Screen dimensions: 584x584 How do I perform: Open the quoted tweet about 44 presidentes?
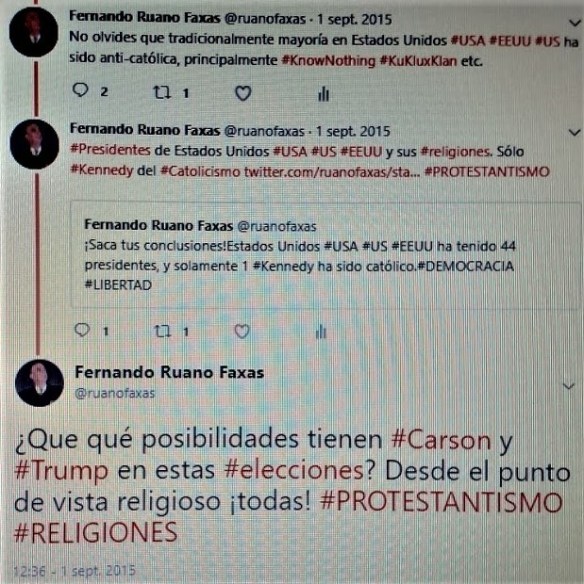click(326, 255)
